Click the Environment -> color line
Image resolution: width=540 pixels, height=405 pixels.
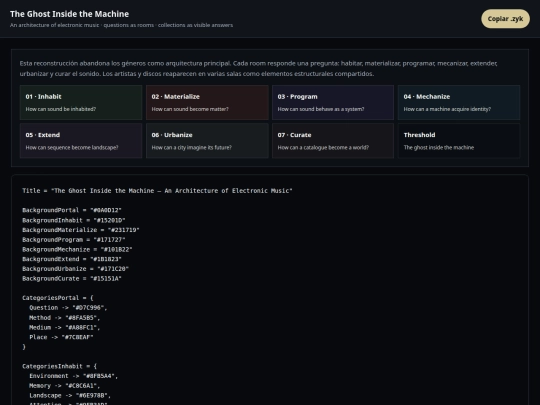[74, 376]
